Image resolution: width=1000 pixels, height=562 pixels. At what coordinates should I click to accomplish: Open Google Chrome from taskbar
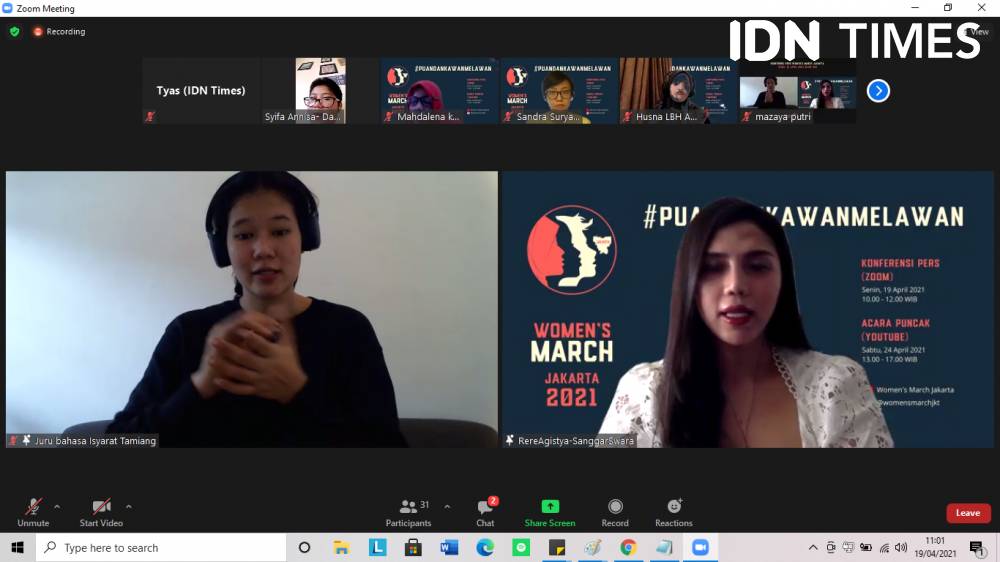point(628,547)
